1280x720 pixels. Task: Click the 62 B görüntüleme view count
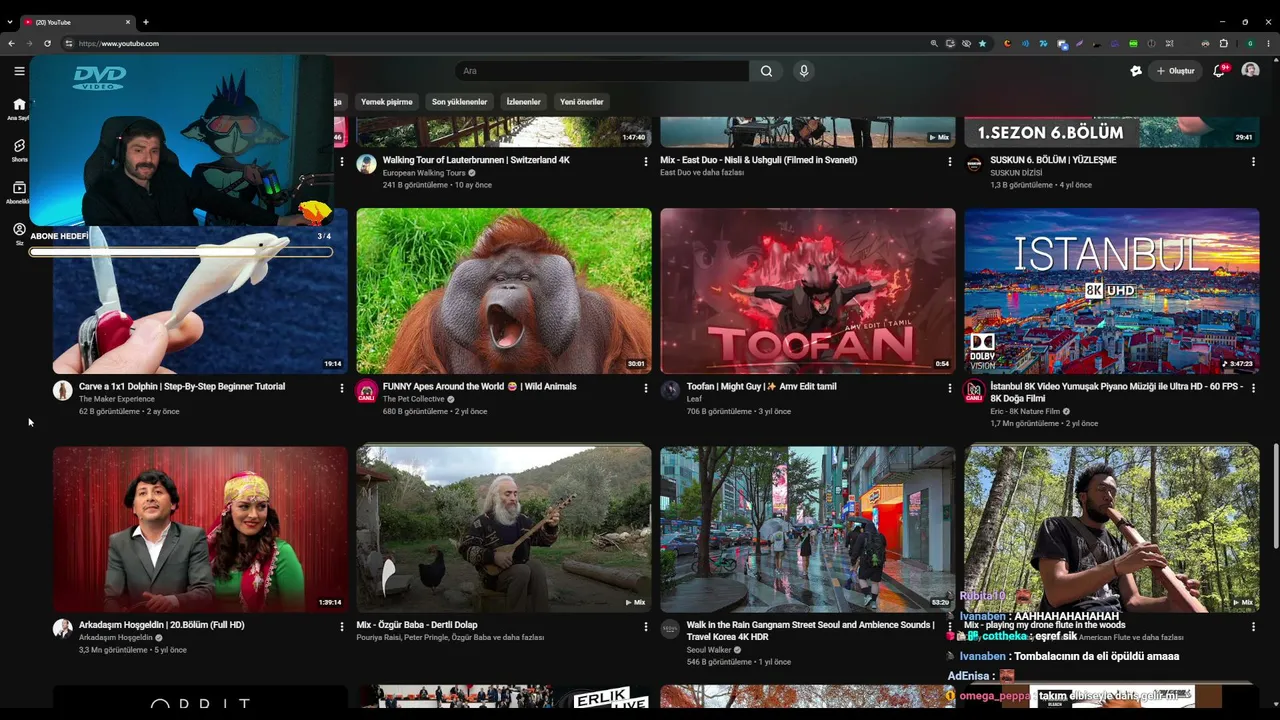(x=109, y=412)
